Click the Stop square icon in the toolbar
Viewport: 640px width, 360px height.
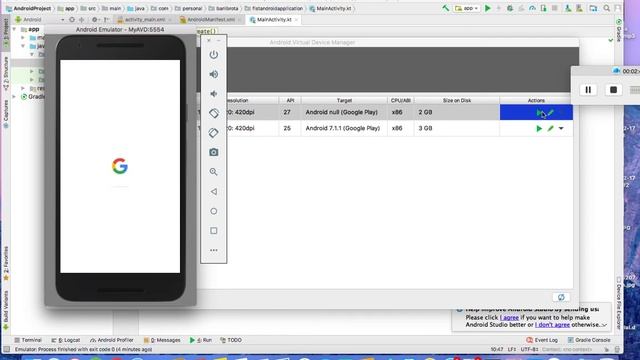pyautogui.click(x=555, y=8)
